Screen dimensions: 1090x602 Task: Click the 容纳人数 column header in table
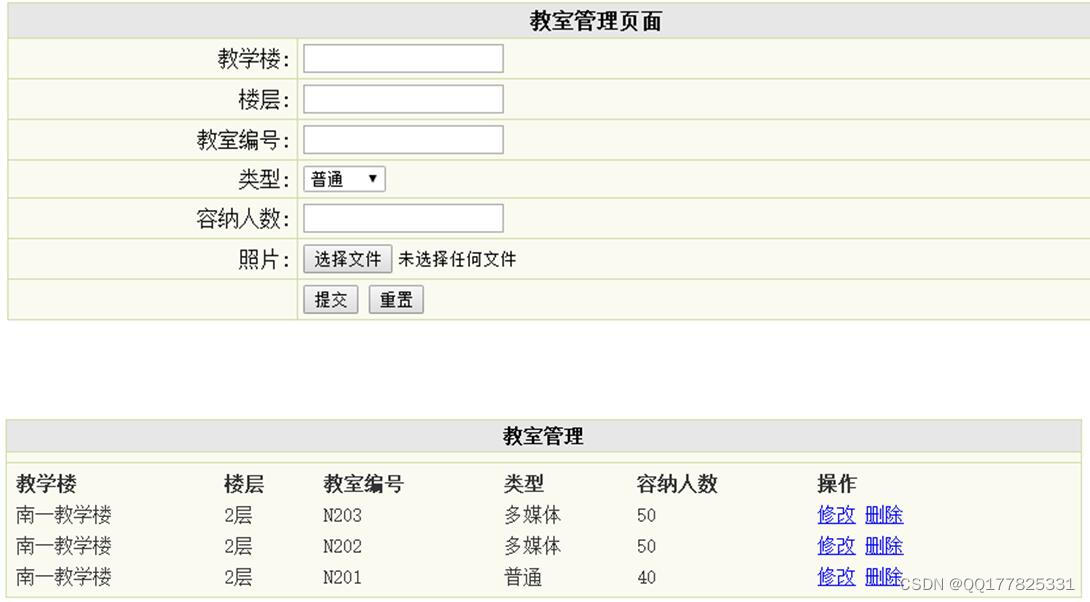click(x=676, y=484)
